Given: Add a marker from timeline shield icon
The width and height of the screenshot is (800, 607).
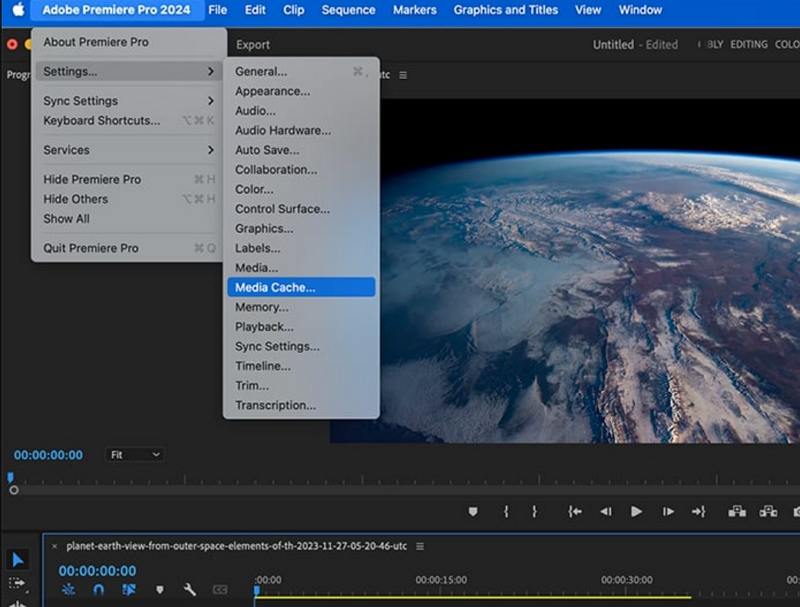Looking at the screenshot, I should click(x=160, y=590).
